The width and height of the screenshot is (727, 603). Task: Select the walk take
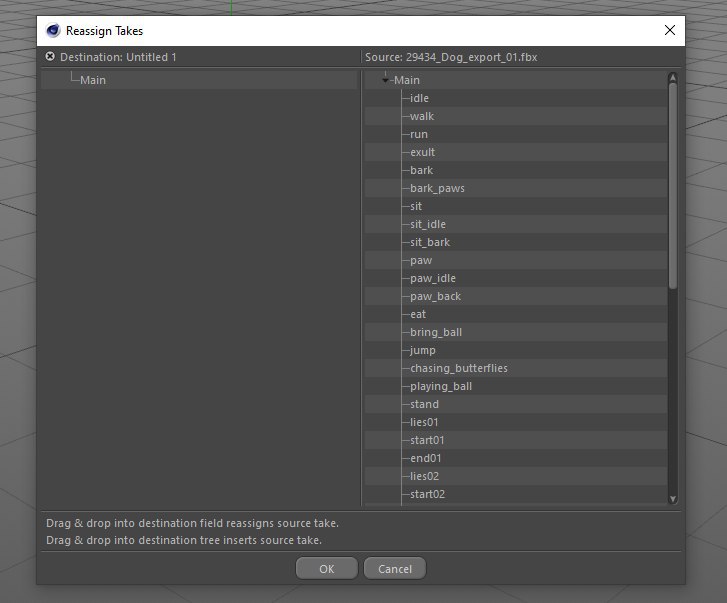pyautogui.click(x=422, y=116)
